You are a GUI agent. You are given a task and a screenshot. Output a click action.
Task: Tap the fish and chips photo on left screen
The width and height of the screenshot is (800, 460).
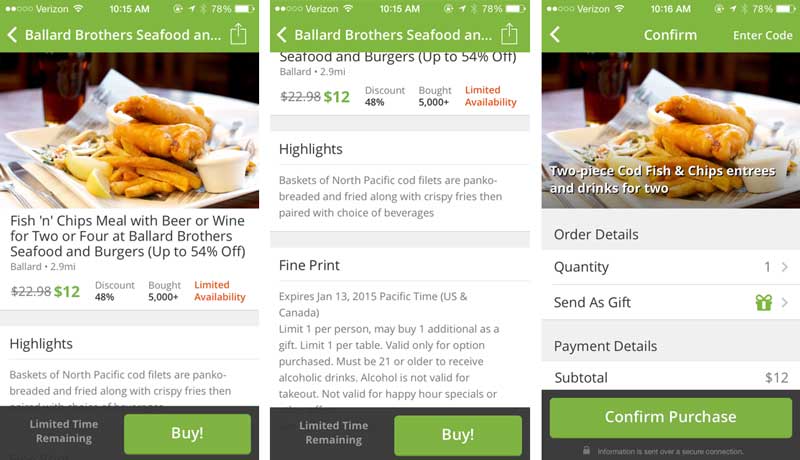point(130,130)
